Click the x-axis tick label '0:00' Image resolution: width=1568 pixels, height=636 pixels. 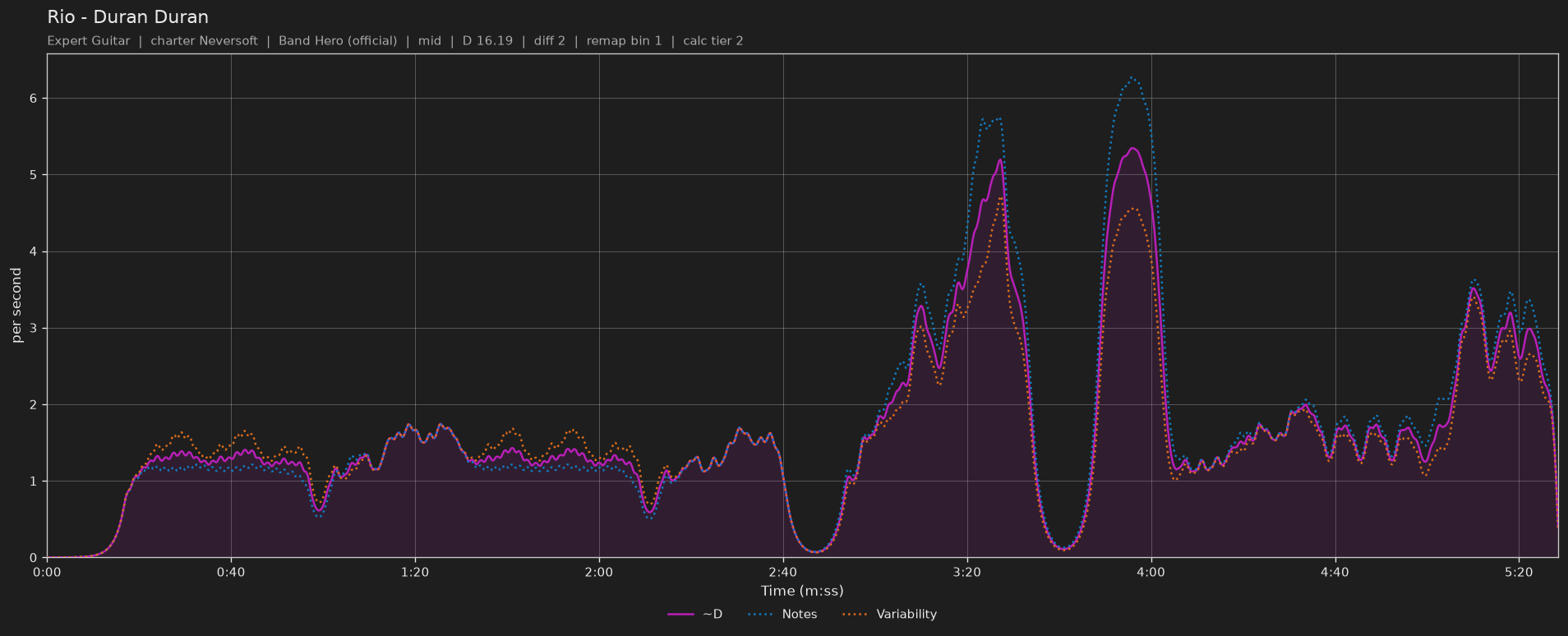[47, 573]
